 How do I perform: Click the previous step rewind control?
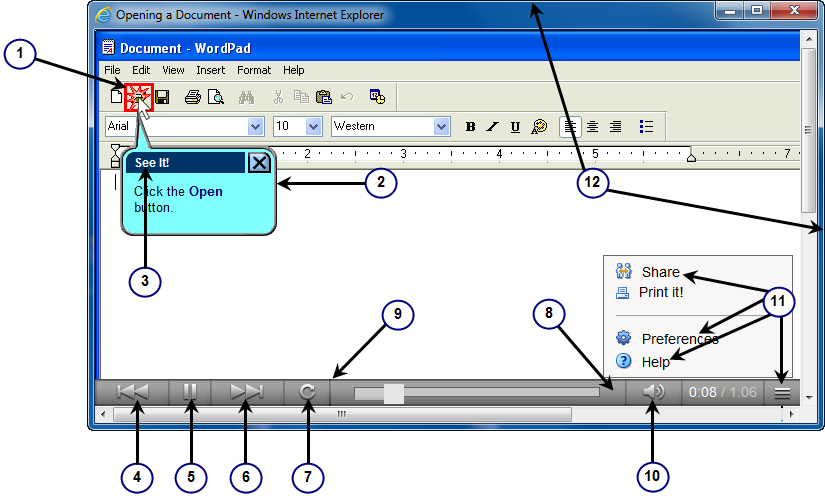click(133, 392)
